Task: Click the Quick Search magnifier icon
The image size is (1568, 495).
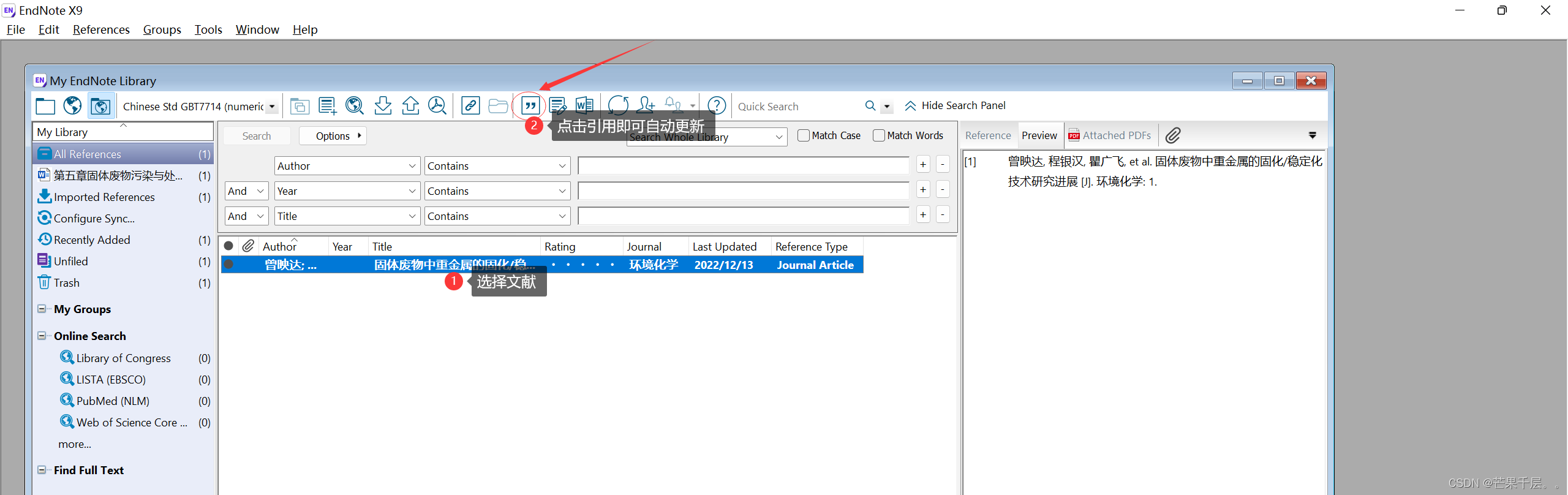Action: (870, 106)
